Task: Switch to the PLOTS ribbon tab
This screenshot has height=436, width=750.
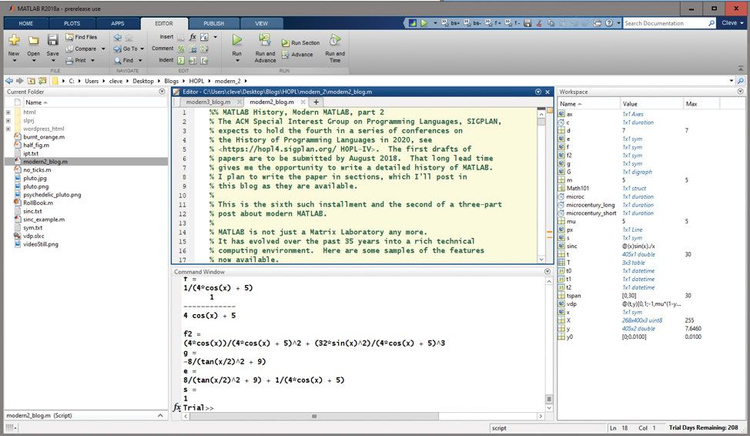Action: click(72, 23)
